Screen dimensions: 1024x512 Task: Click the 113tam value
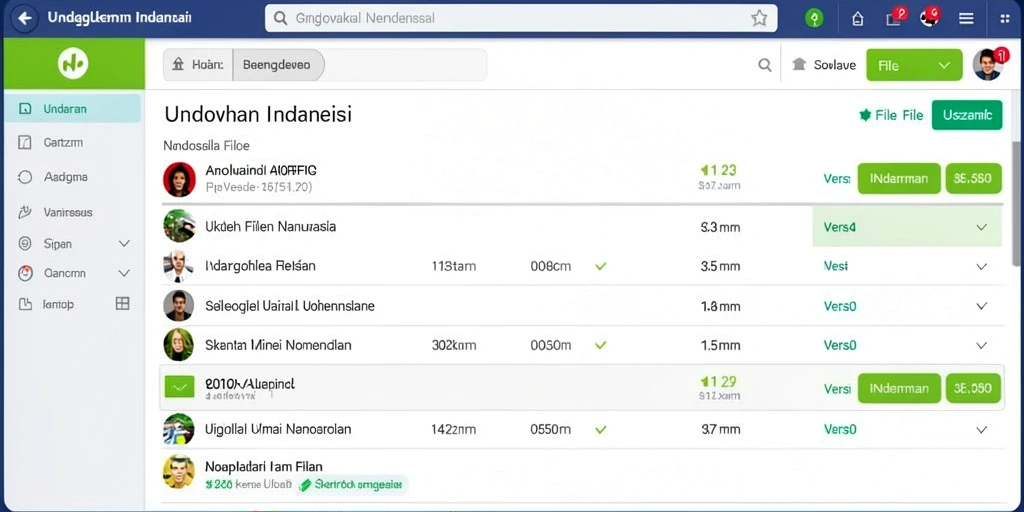tap(454, 266)
